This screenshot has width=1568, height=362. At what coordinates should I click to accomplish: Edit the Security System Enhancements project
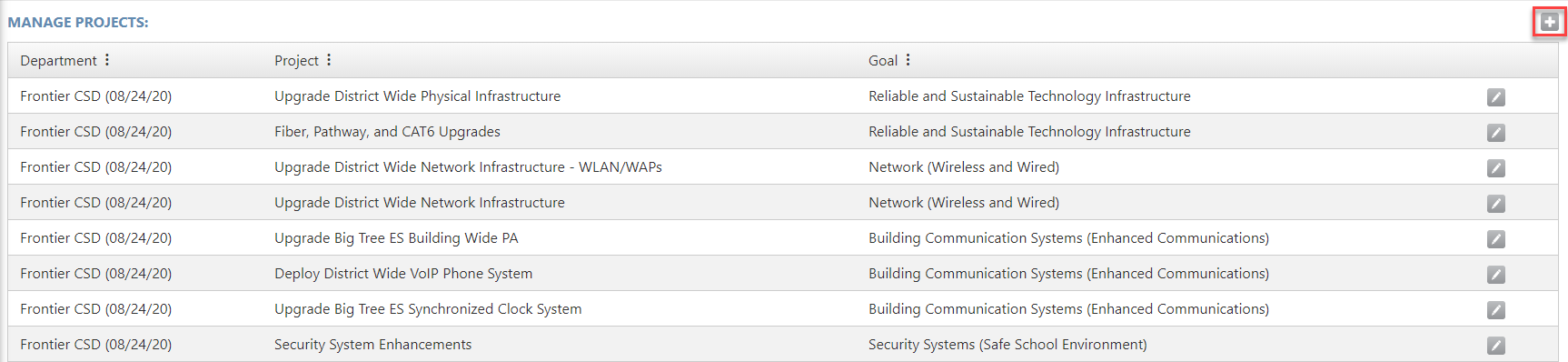tap(1496, 346)
